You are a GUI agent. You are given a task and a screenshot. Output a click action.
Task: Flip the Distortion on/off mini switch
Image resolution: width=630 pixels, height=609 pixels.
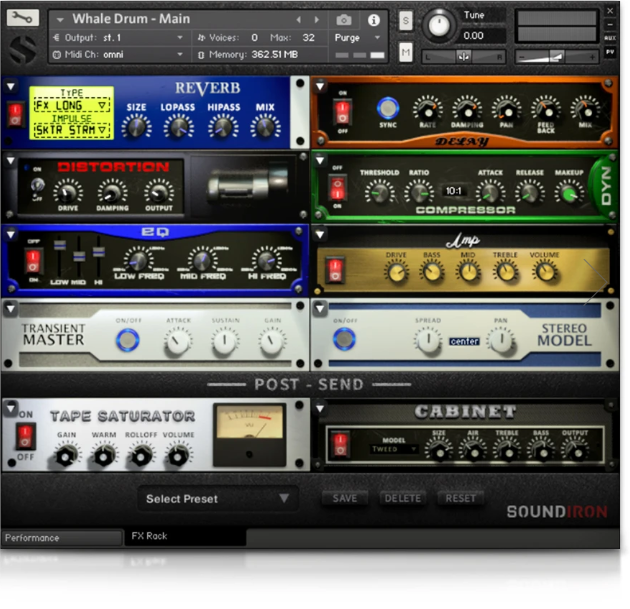[37, 186]
